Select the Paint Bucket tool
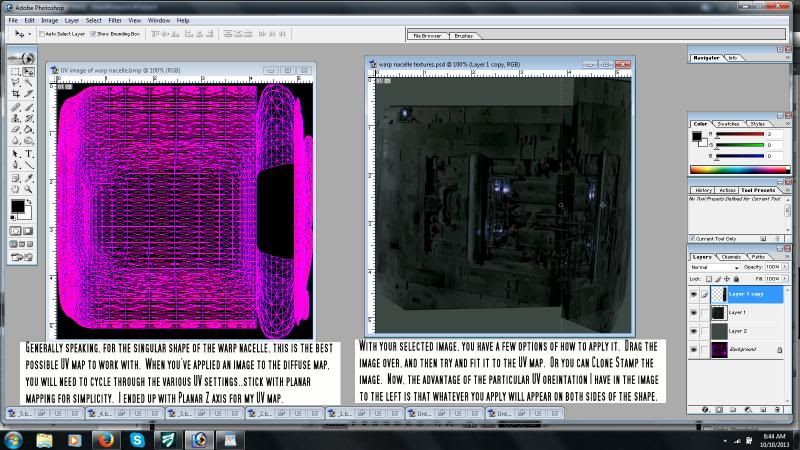The height and width of the screenshot is (450, 800). point(29,130)
